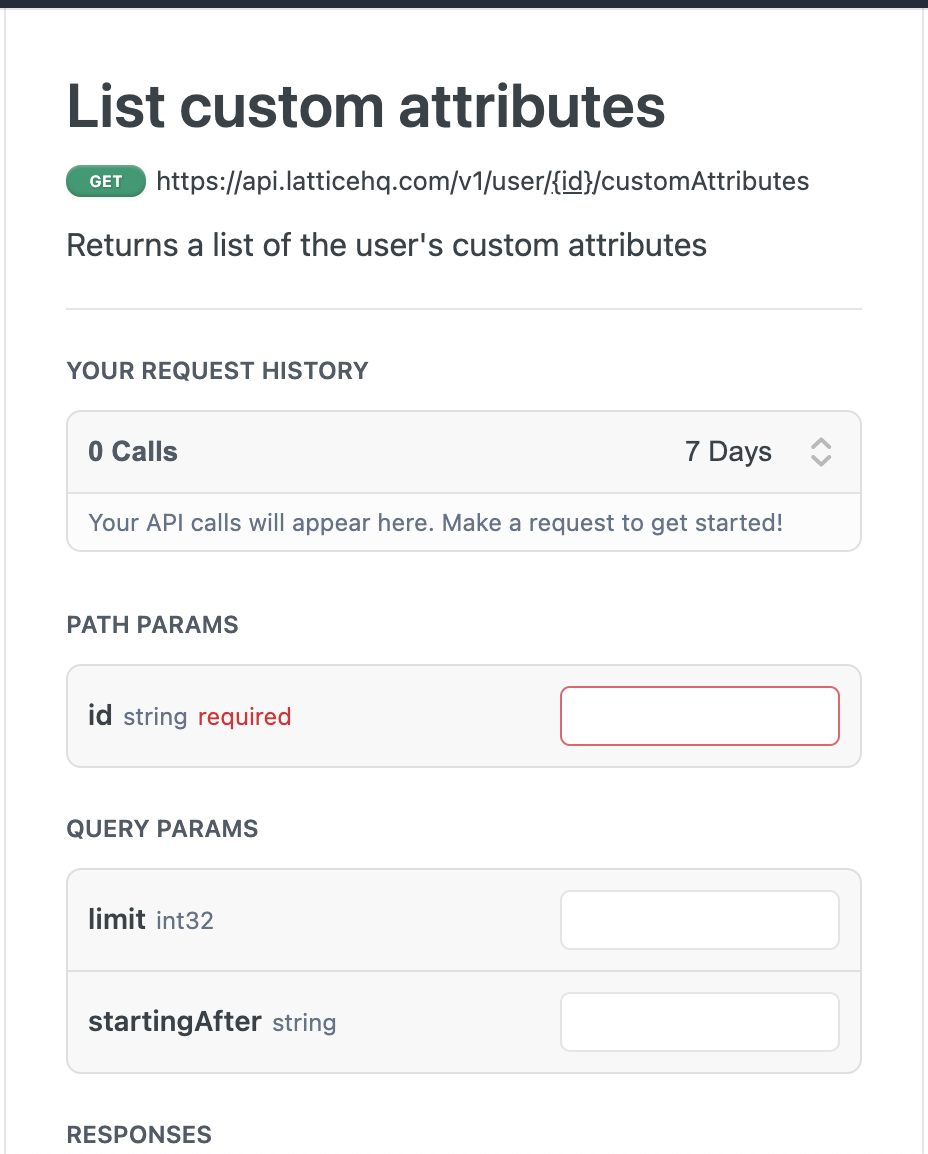Screen dimensions: 928x1154
Task: Click the YOUR REQUEST HISTORY label
Action: point(217,371)
